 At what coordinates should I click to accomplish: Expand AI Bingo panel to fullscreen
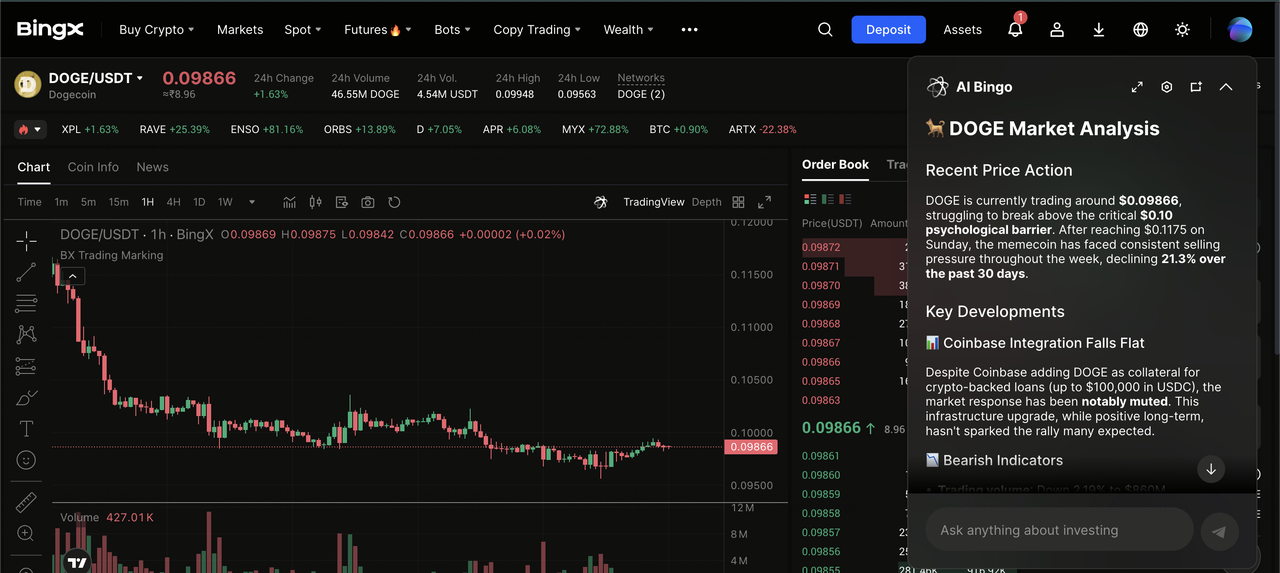click(x=1137, y=87)
